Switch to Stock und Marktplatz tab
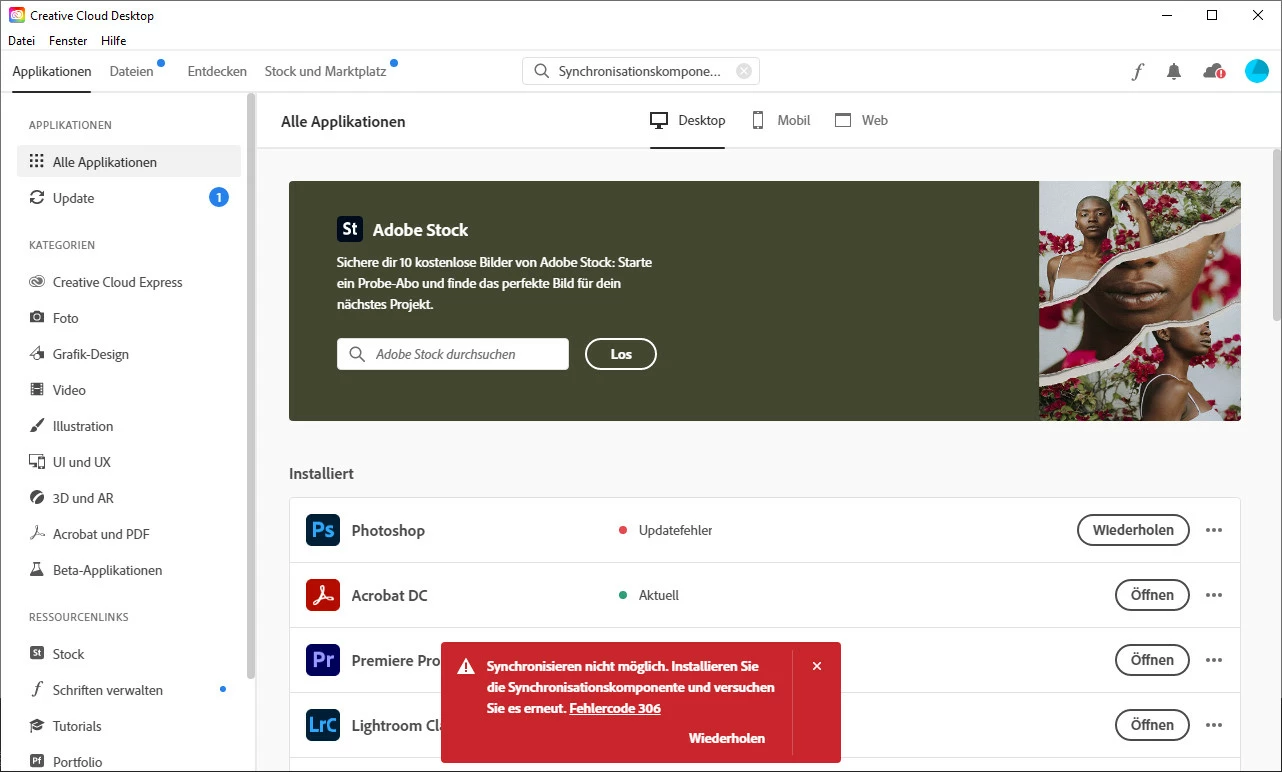This screenshot has width=1282, height=772. point(325,71)
